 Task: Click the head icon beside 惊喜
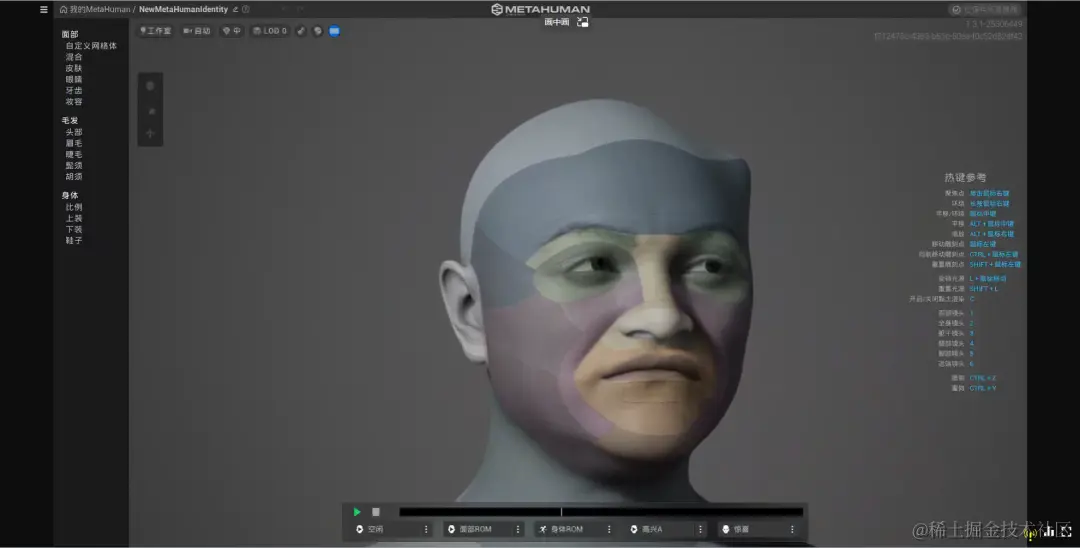pos(725,529)
